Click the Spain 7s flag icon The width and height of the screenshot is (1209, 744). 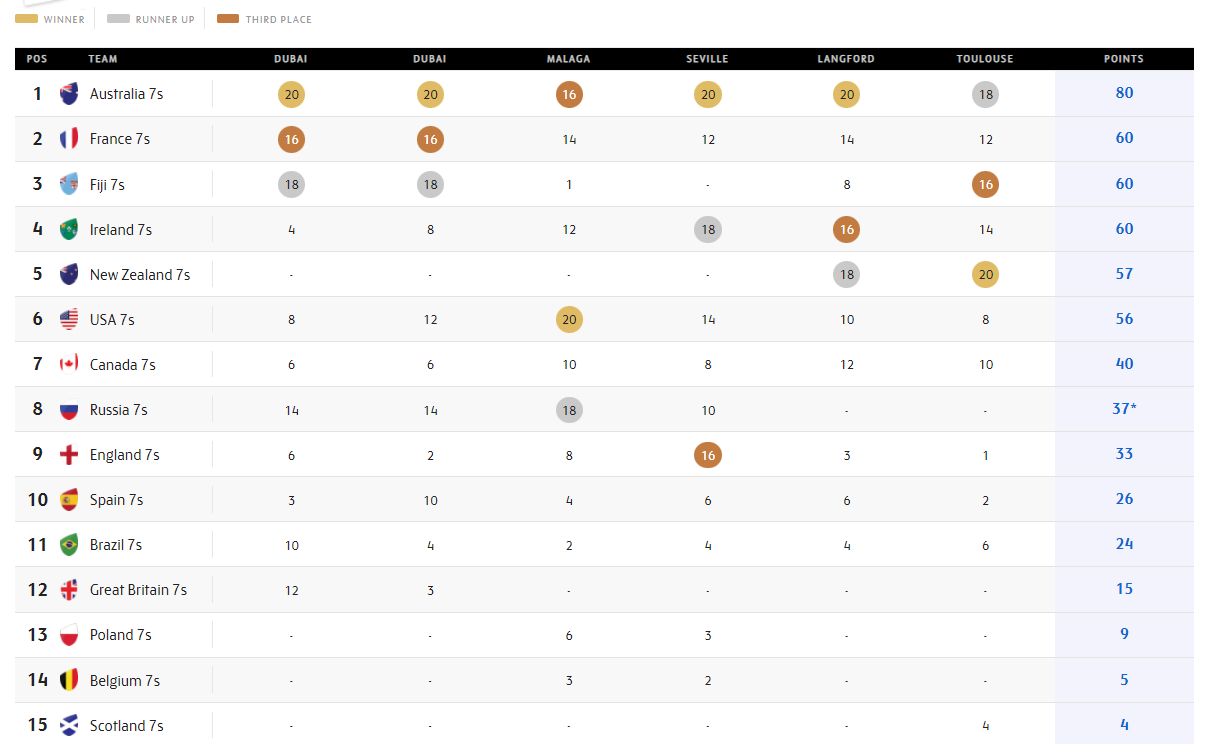pyautogui.click(x=69, y=499)
